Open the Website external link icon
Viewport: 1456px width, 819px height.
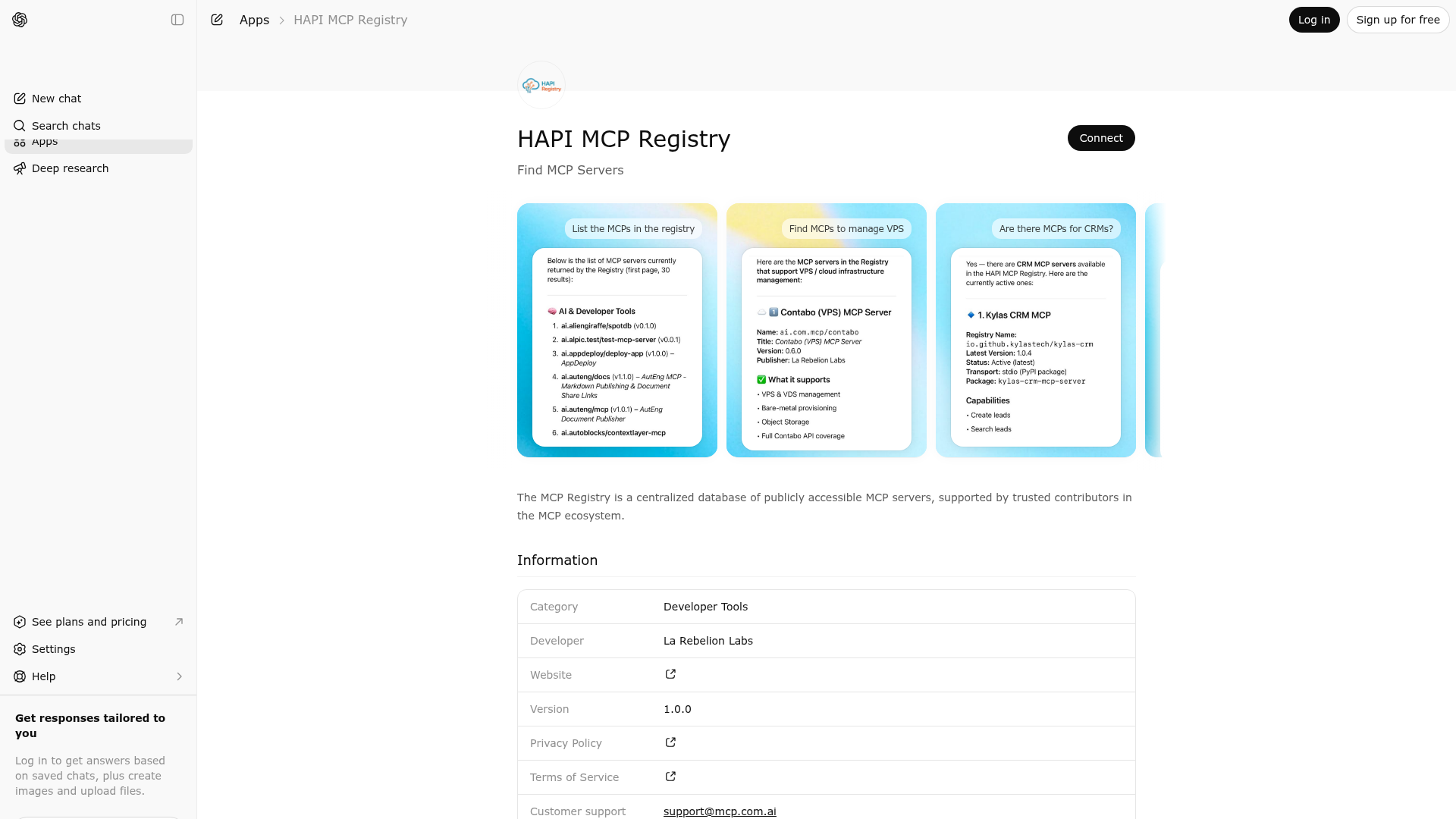click(670, 674)
